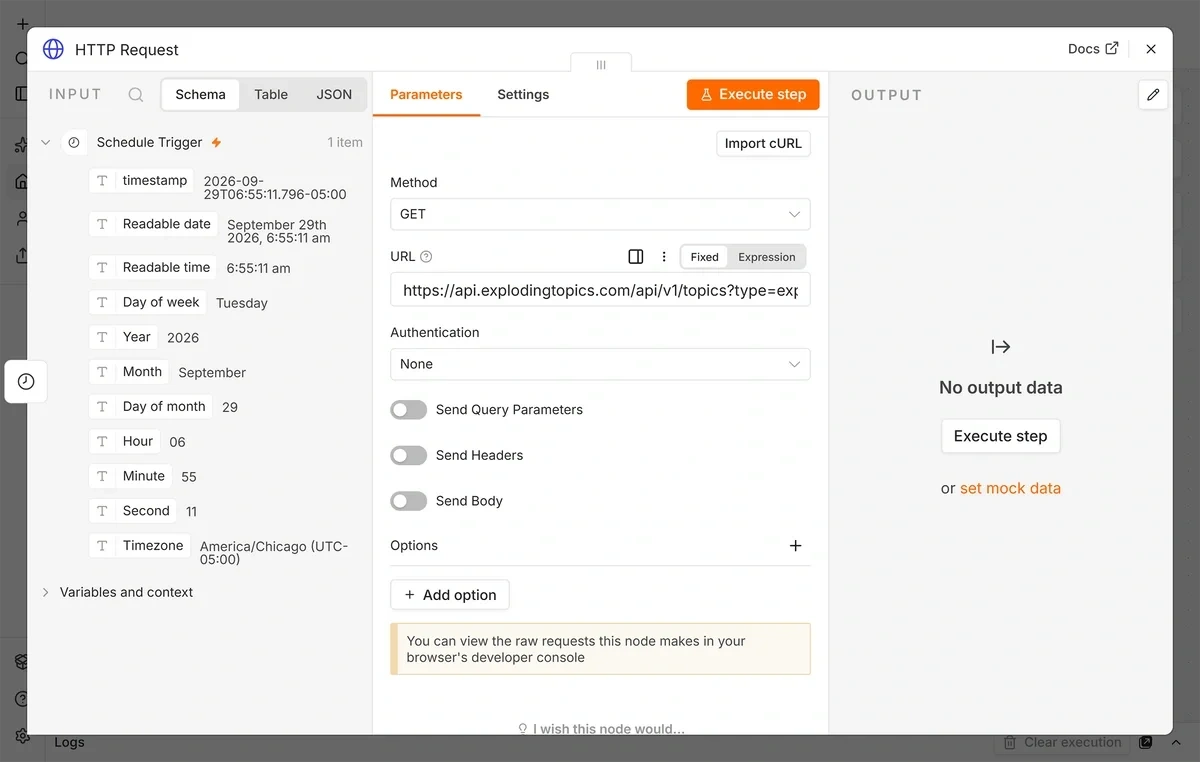Select the Second field pill
This screenshot has width=1200, height=762.
pyautogui.click(x=133, y=511)
